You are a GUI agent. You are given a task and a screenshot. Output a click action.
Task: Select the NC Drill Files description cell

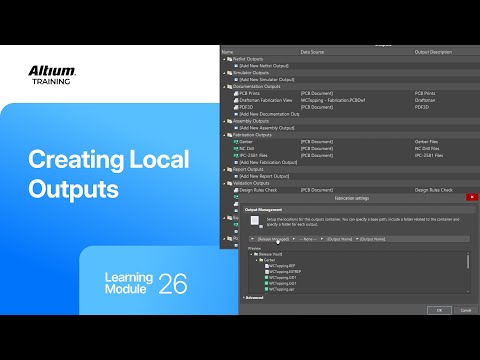click(x=427, y=149)
